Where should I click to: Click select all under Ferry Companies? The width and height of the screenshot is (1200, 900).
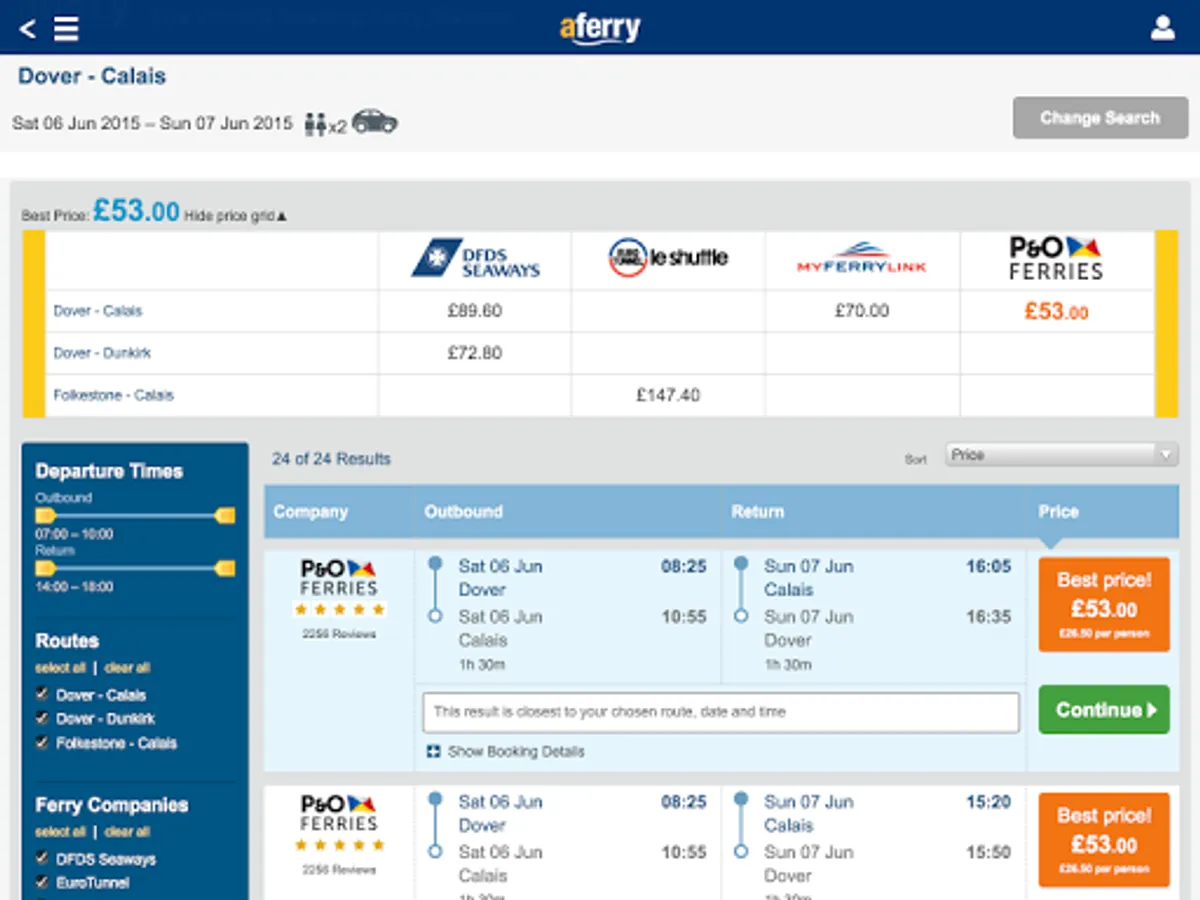point(60,832)
